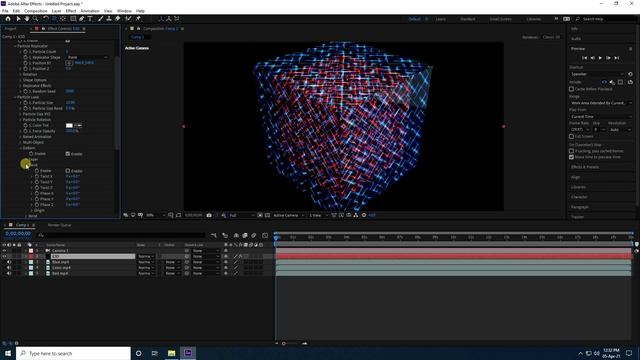
Task: Select the Puppet Pin tool
Action: (138, 19)
